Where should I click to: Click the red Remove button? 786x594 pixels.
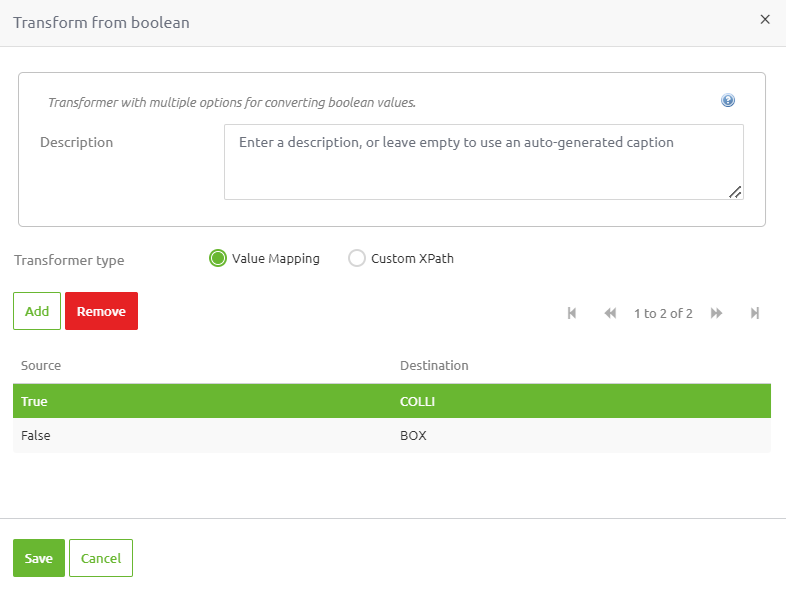[101, 311]
